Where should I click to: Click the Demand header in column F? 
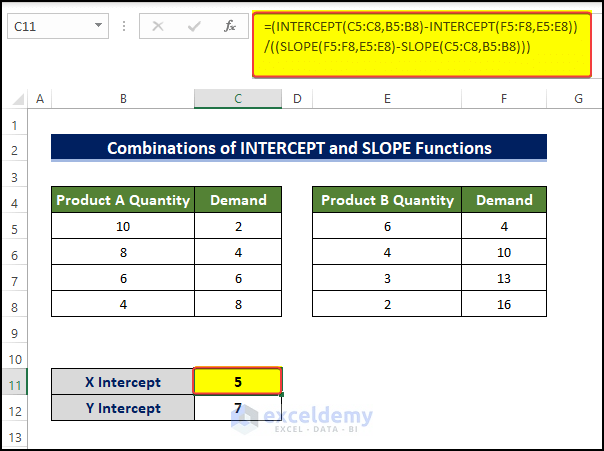(504, 200)
